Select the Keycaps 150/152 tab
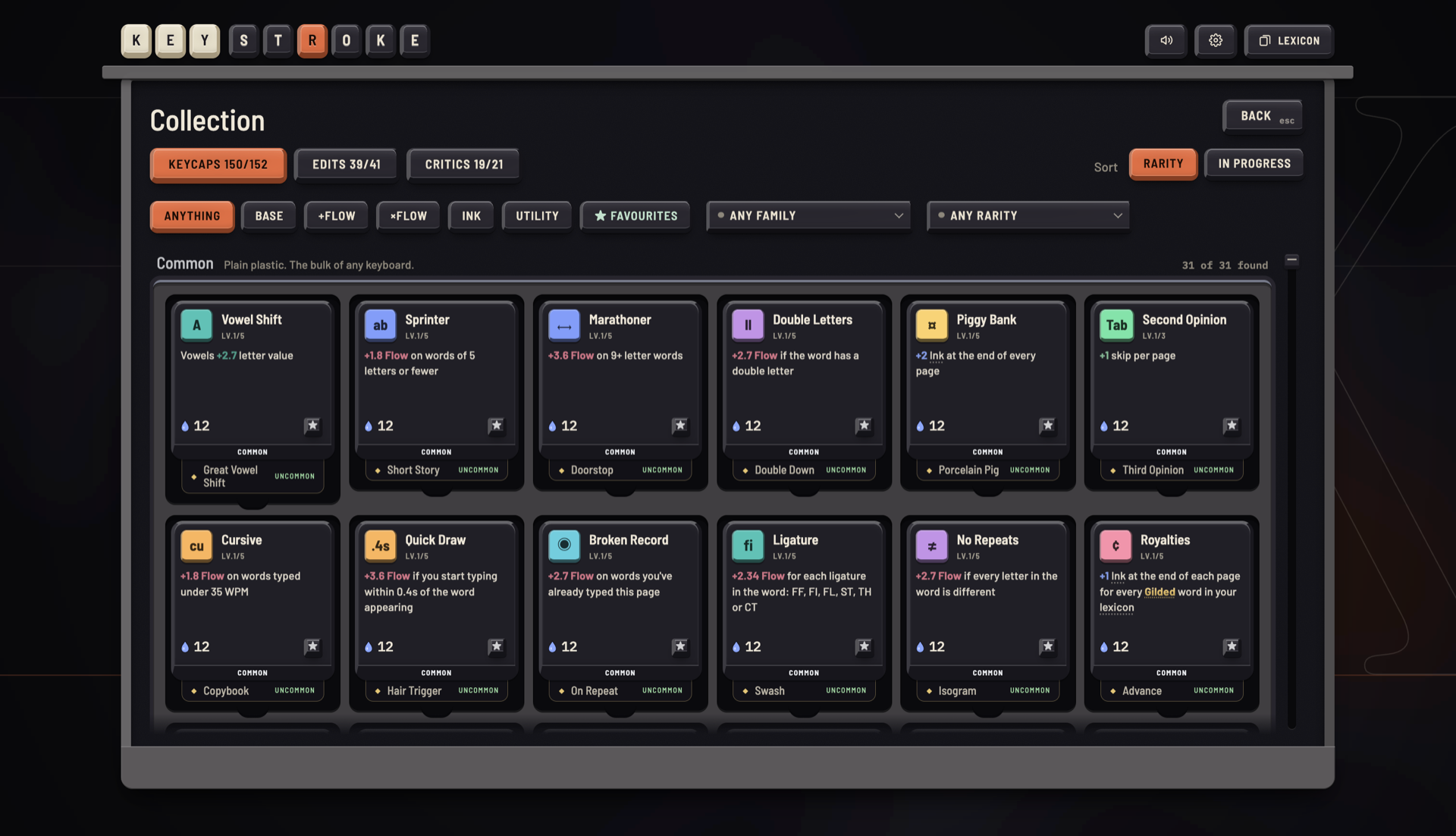Screen dimensions: 1456x836 click(218, 165)
